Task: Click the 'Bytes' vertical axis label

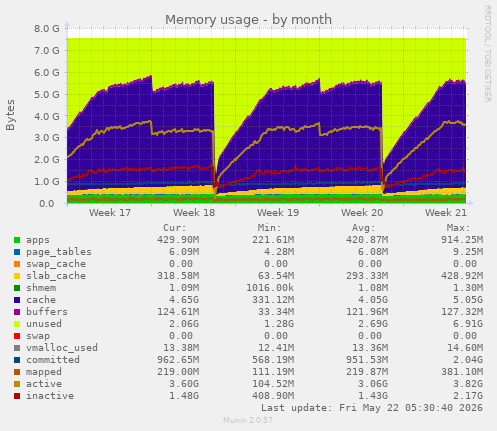Action: pos(10,115)
